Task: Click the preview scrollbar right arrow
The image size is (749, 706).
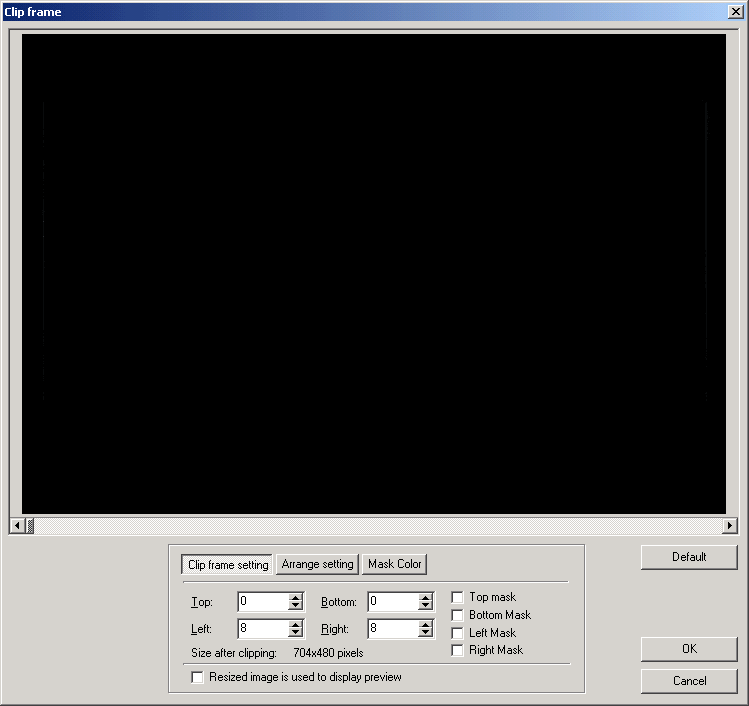Action: (x=729, y=525)
